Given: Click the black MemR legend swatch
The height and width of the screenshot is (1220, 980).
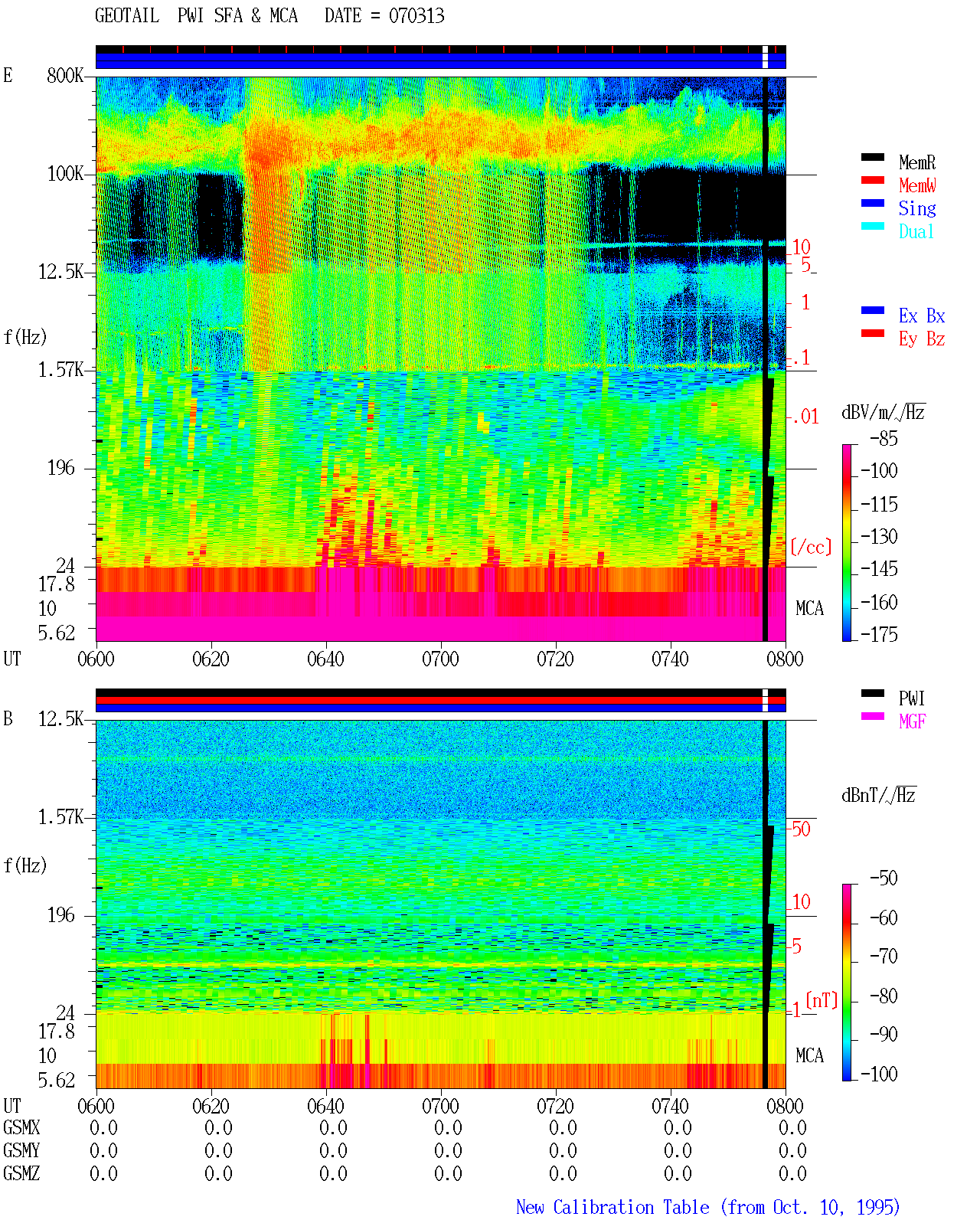Looking at the screenshot, I should click(x=873, y=158).
